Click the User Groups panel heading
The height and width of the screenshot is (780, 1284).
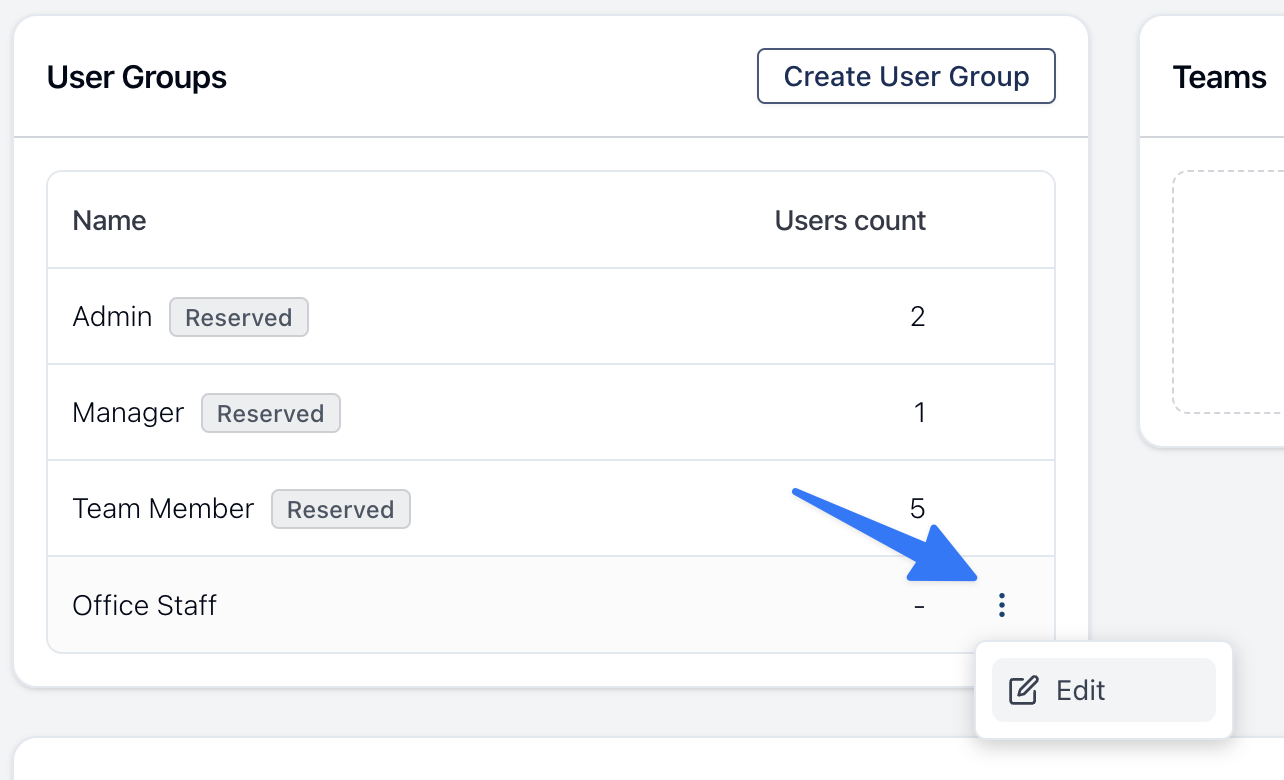(137, 76)
